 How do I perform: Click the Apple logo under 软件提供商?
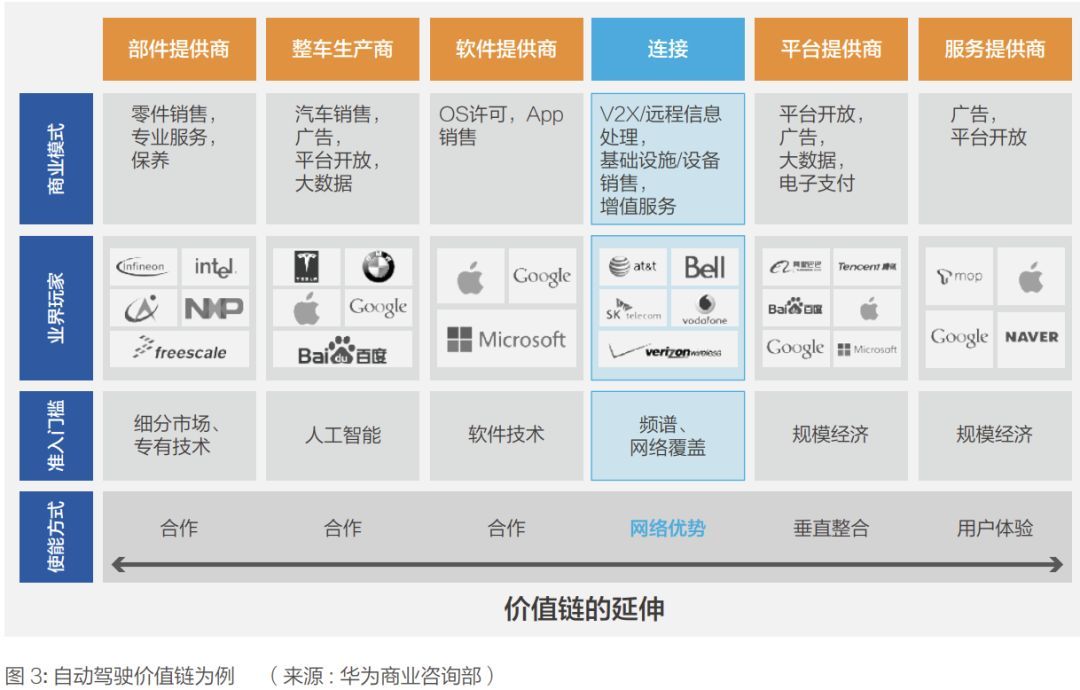coord(470,277)
